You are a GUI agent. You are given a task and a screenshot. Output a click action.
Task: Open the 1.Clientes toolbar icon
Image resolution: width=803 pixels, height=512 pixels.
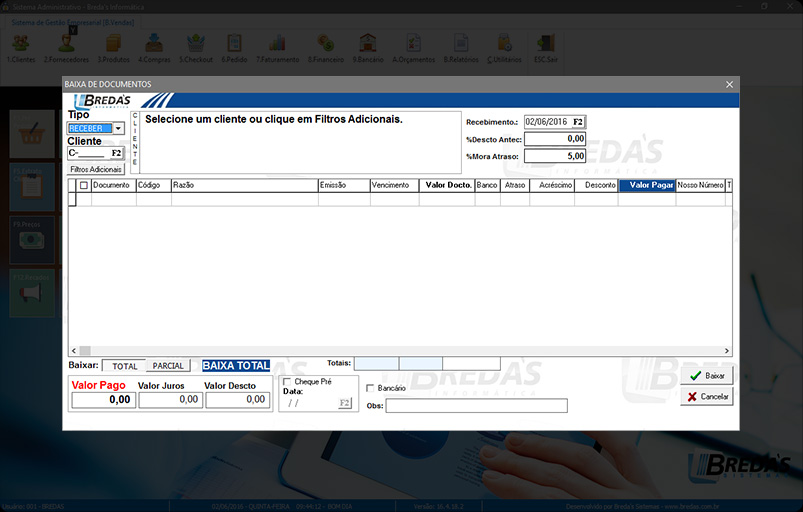click(x=21, y=45)
